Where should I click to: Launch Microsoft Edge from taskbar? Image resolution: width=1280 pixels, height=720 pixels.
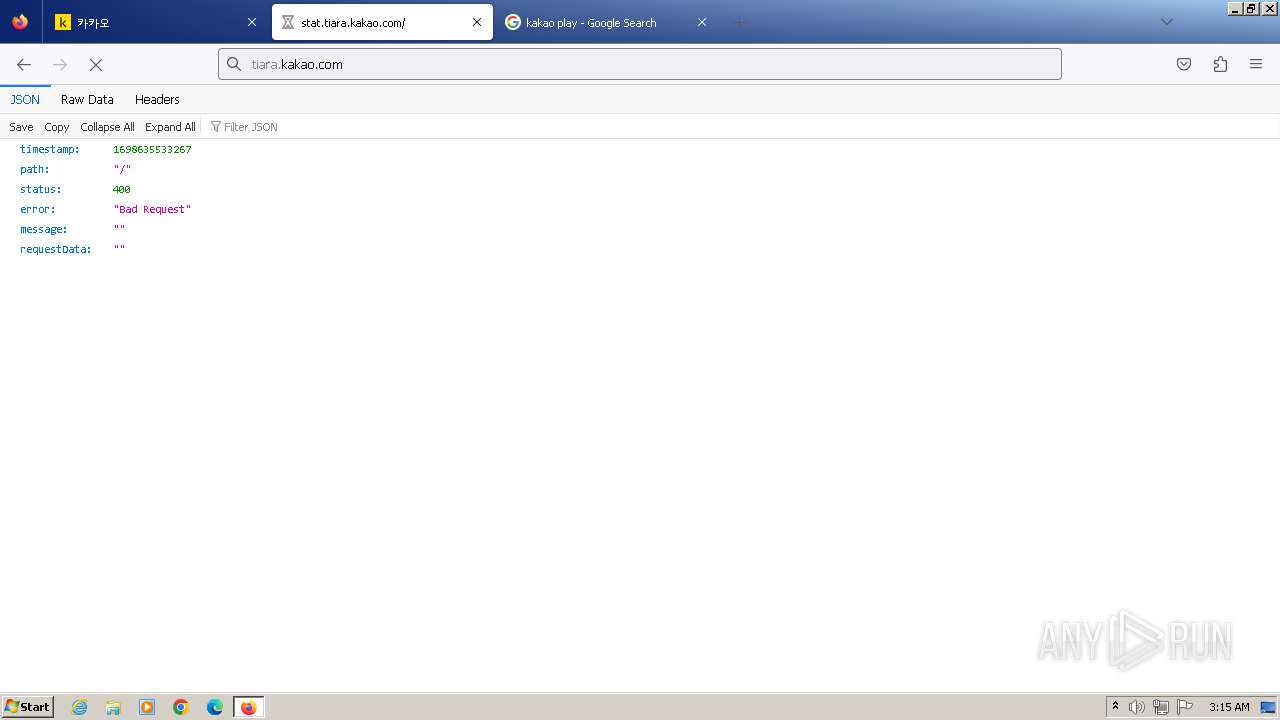point(215,707)
